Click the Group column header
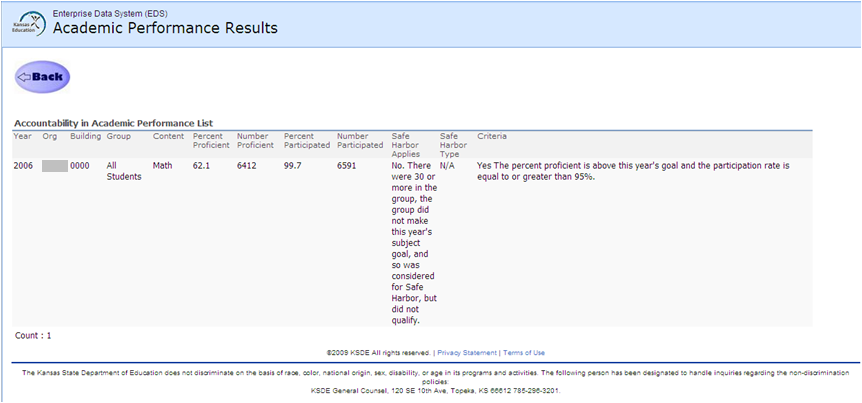The image size is (862, 403). pyautogui.click(x=119, y=136)
